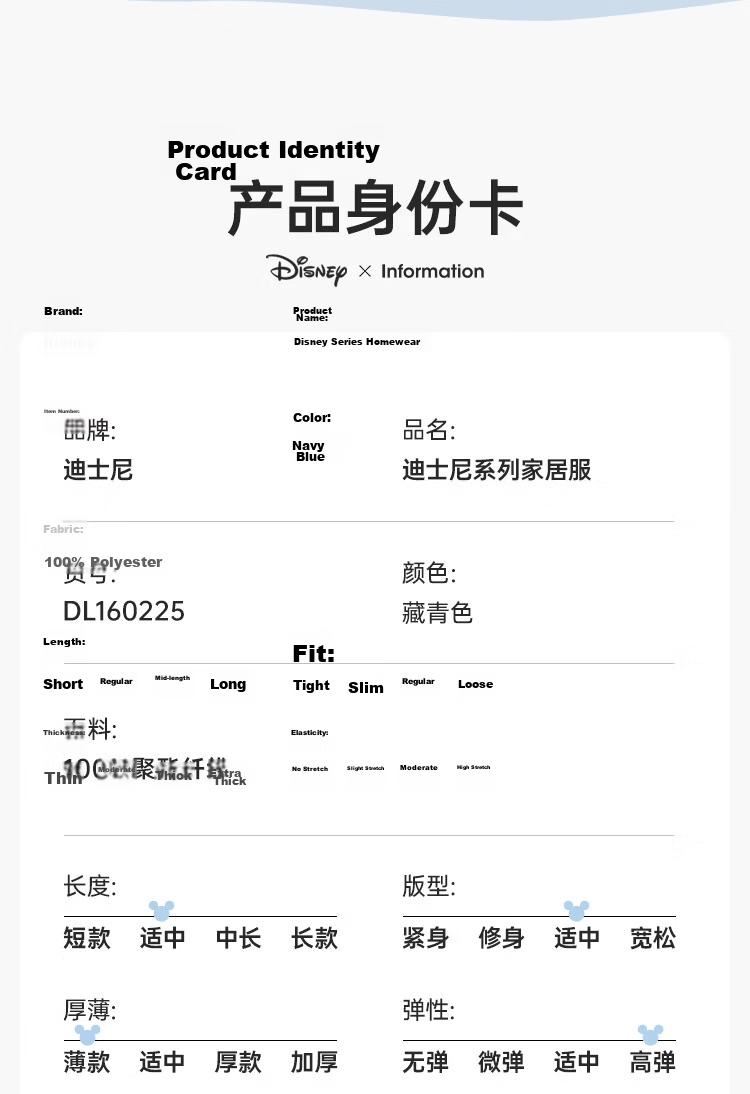The image size is (750, 1094).
Task: Select the 高弹 elasticity option
Action: click(x=653, y=1062)
